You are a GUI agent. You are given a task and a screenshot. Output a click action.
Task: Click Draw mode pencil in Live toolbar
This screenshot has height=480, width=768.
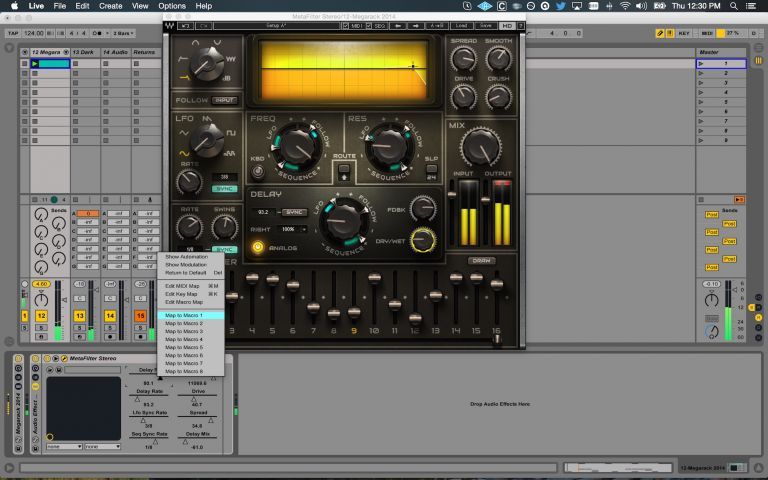coord(660,33)
